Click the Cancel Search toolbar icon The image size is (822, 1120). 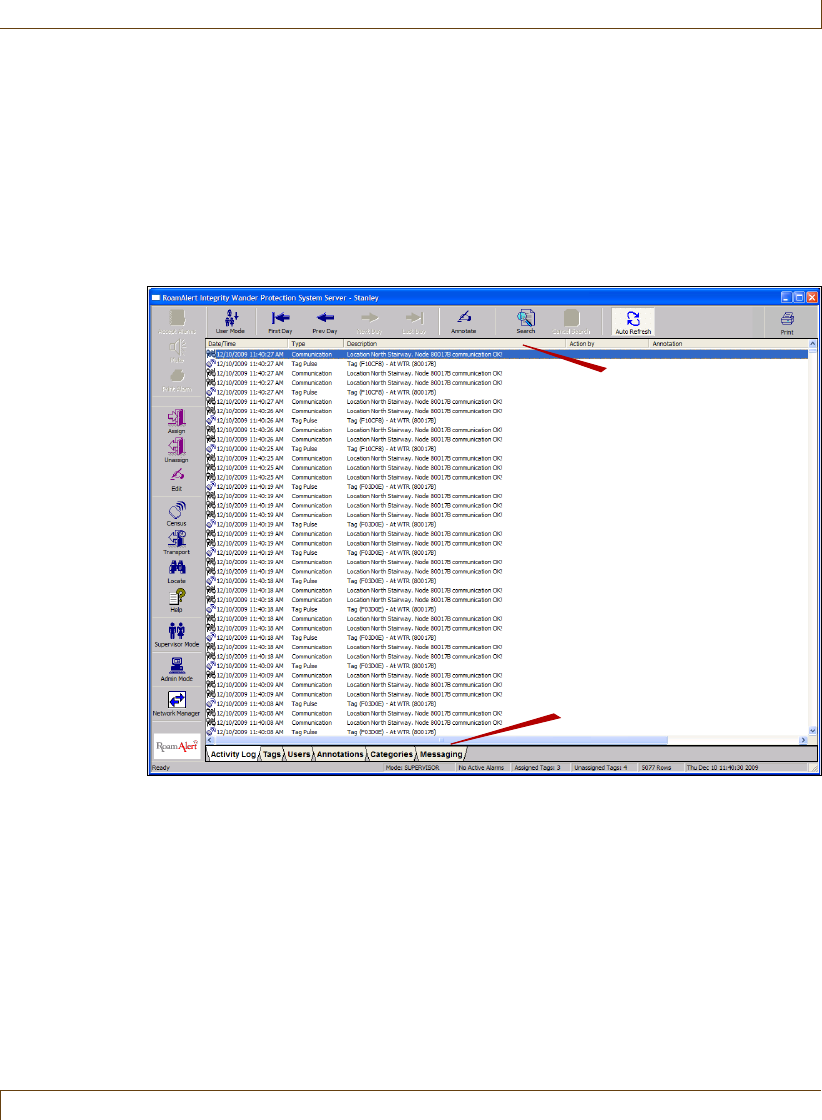(x=571, y=321)
